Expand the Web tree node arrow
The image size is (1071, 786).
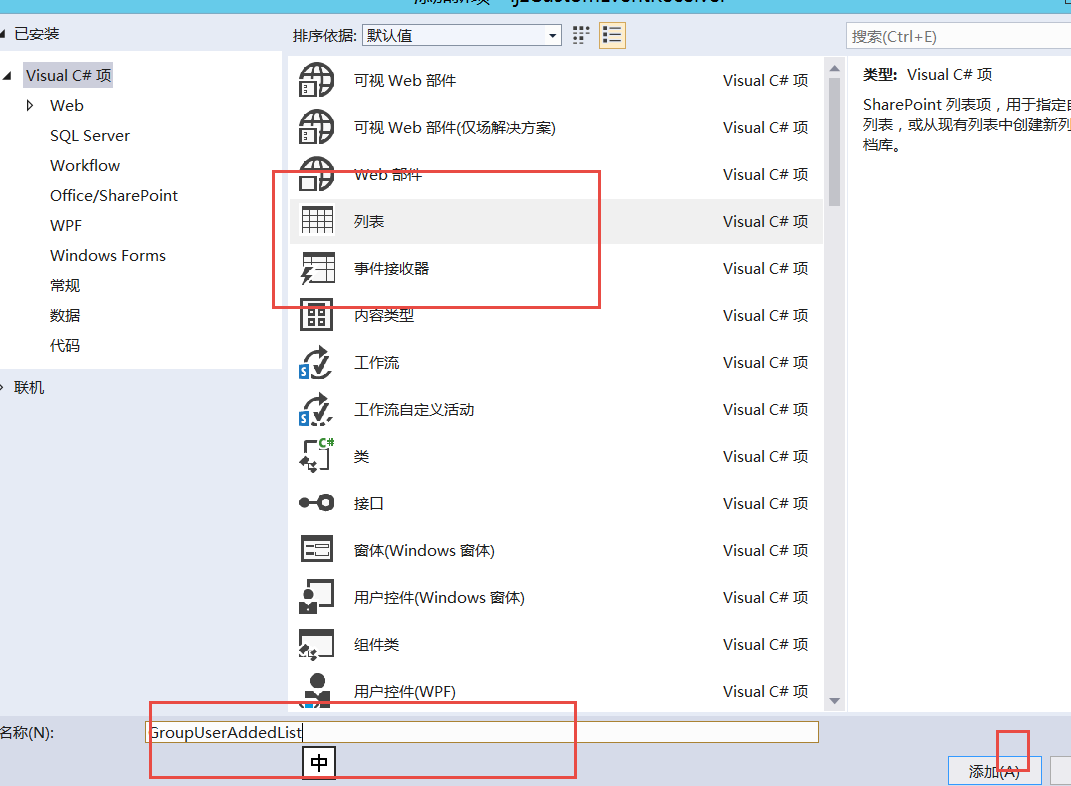click(x=29, y=106)
